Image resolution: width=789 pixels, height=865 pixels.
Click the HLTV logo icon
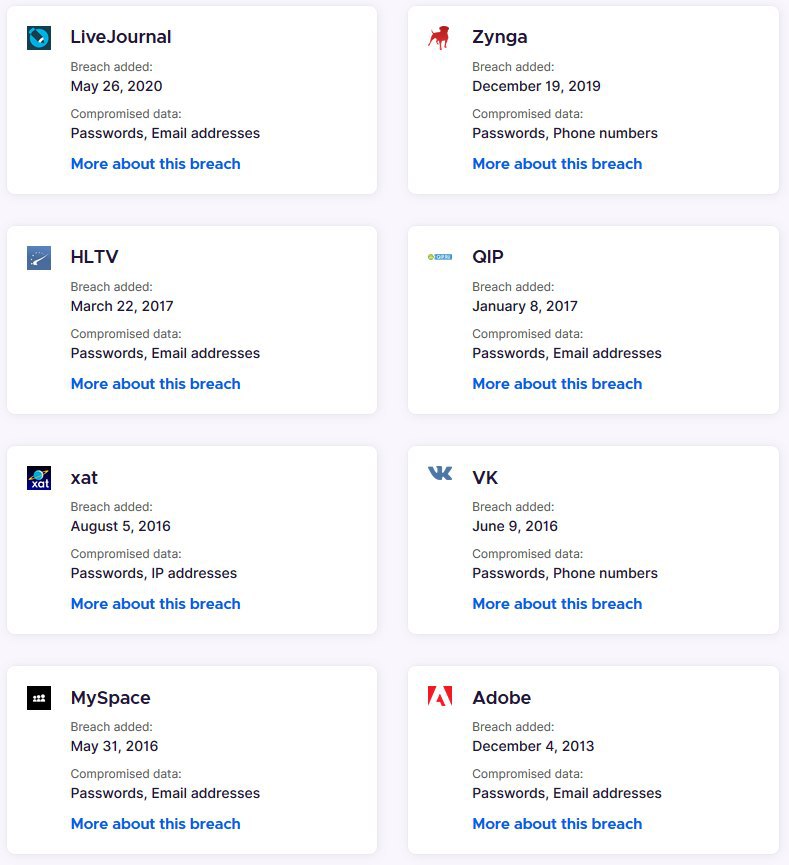pyautogui.click(x=39, y=258)
